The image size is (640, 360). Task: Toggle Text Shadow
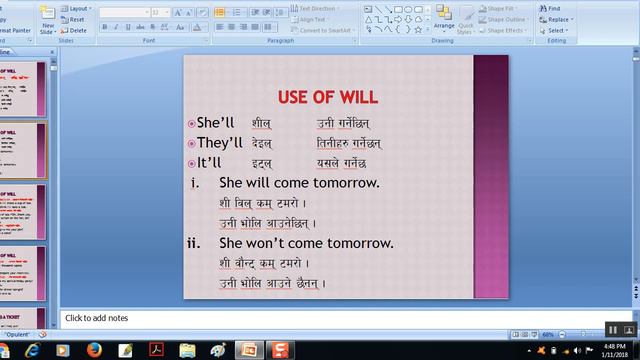[152, 27]
